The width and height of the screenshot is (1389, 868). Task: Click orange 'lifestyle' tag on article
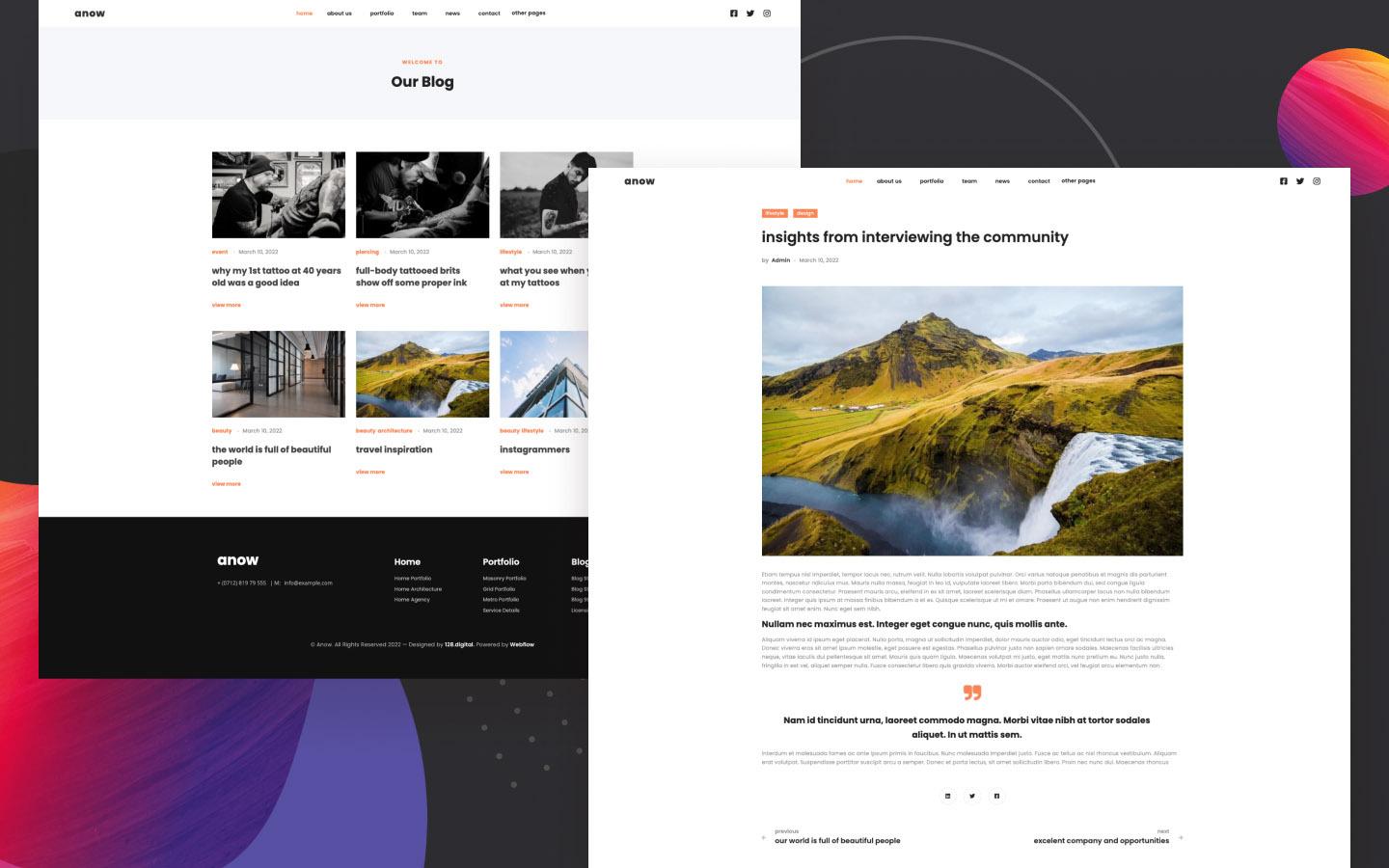[775, 213]
